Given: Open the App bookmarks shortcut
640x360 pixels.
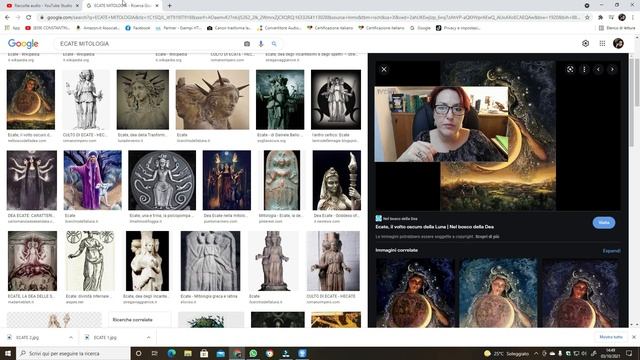Looking at the screenshot, I should 13,28.
